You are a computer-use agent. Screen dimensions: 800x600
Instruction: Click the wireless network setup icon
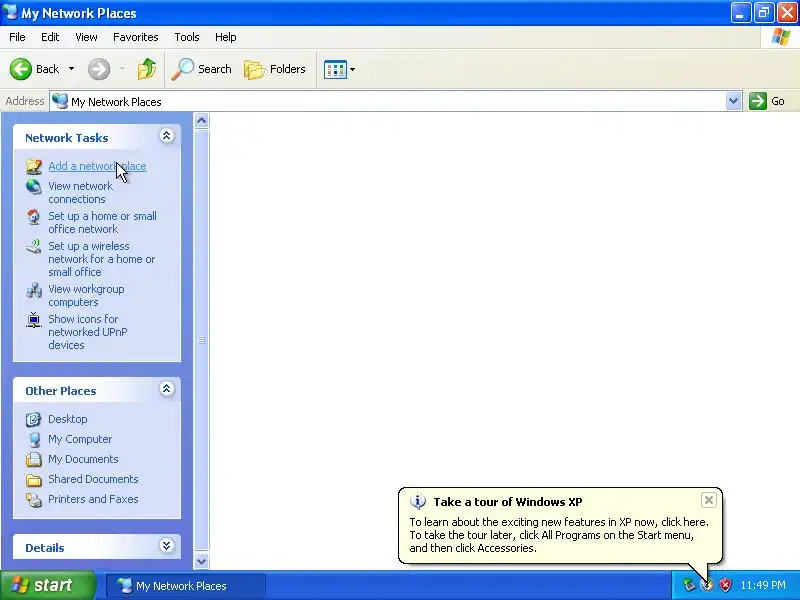[x=34, y=246]
